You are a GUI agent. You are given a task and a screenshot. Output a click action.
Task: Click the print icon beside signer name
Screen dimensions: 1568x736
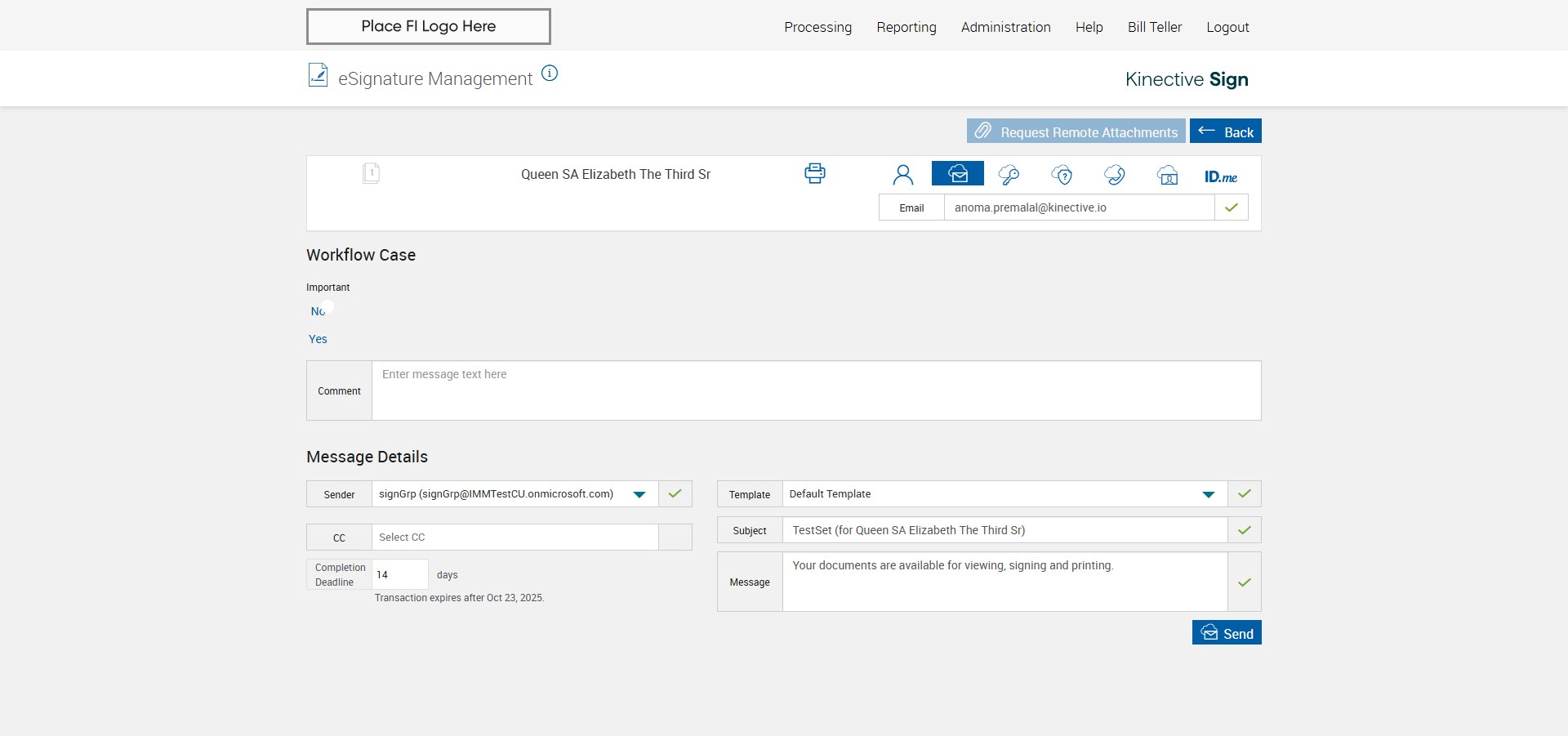[814, 173]
